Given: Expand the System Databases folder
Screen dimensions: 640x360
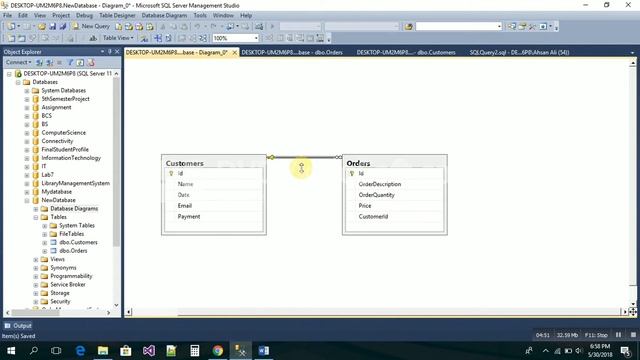Looking at the screenshot, I should coord(27,91).
